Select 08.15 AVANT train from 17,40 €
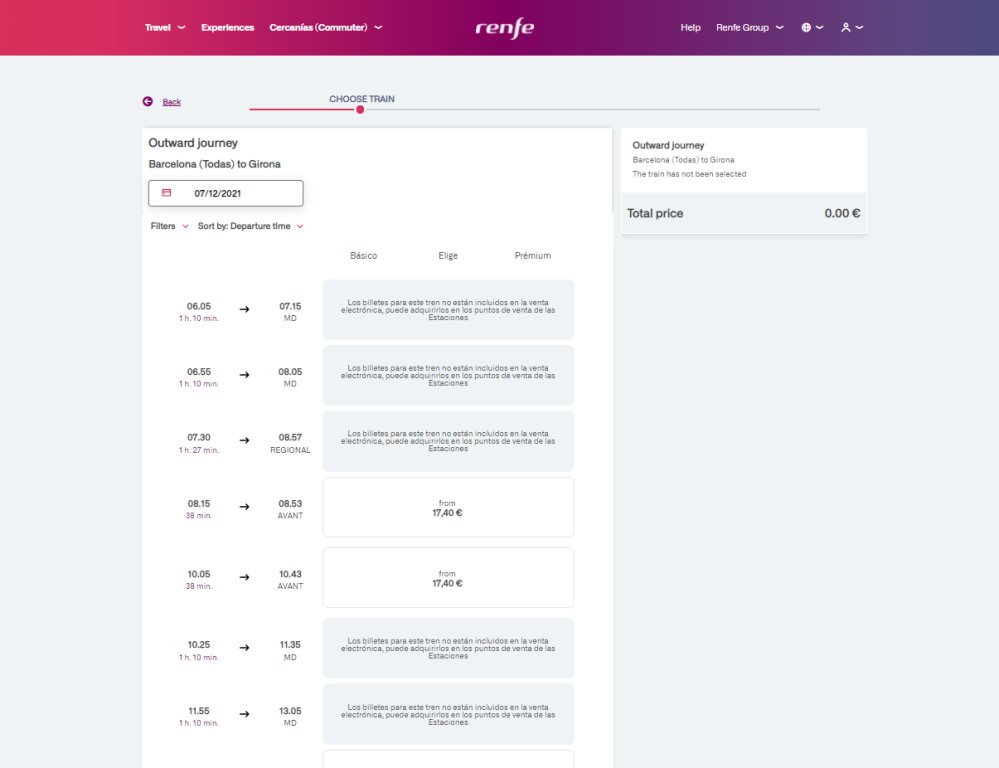 [x=448, y=507]
